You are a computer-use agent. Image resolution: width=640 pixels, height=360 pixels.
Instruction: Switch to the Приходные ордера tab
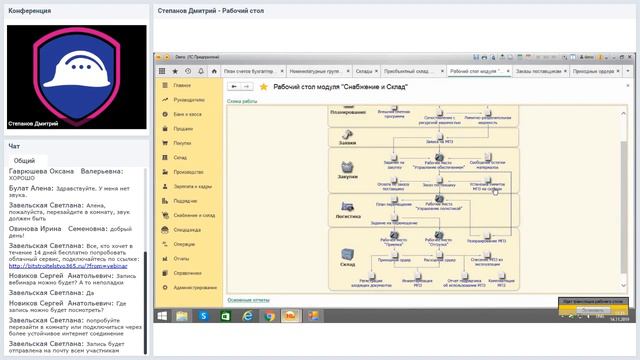593,71
